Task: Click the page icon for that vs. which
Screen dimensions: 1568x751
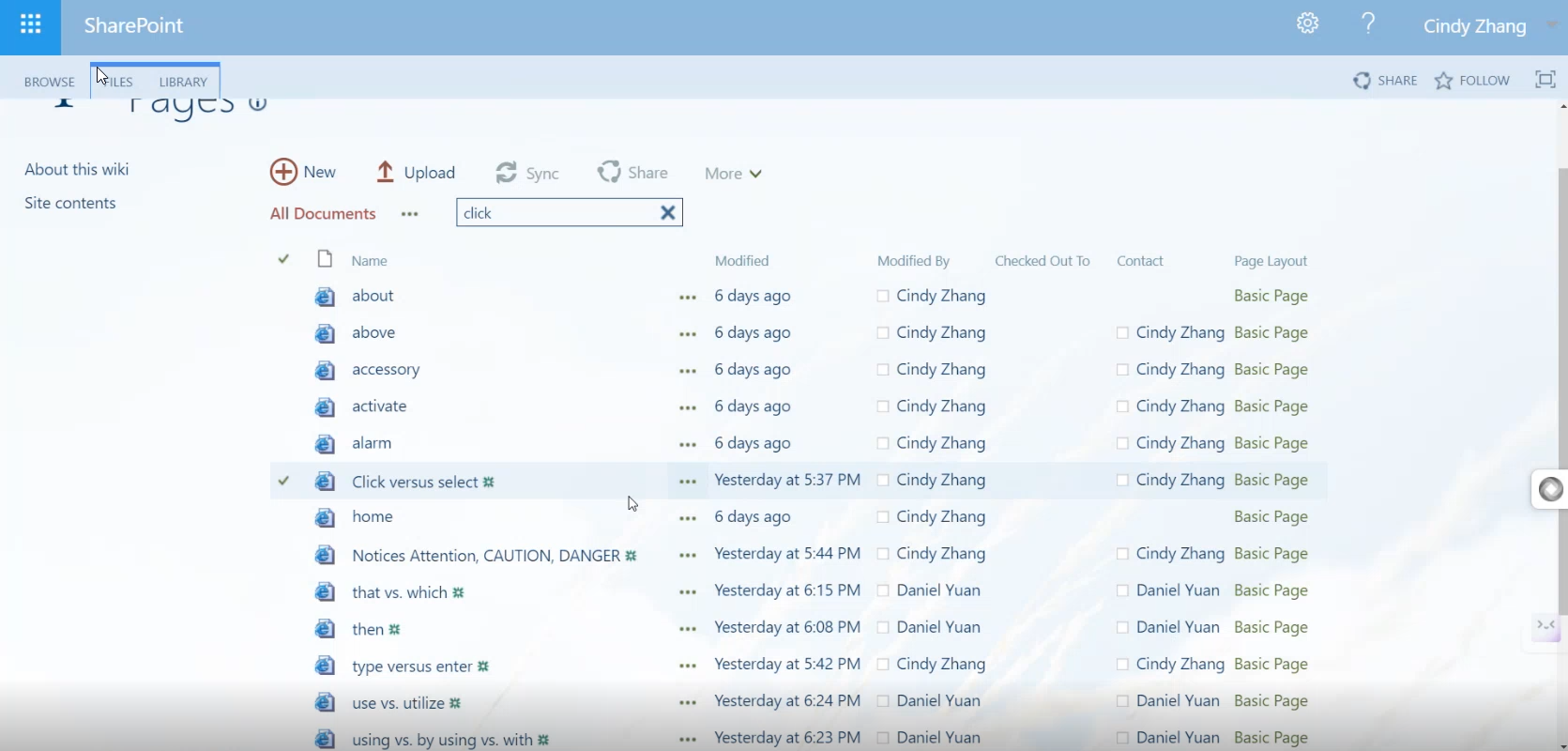Action: (325, 592)
